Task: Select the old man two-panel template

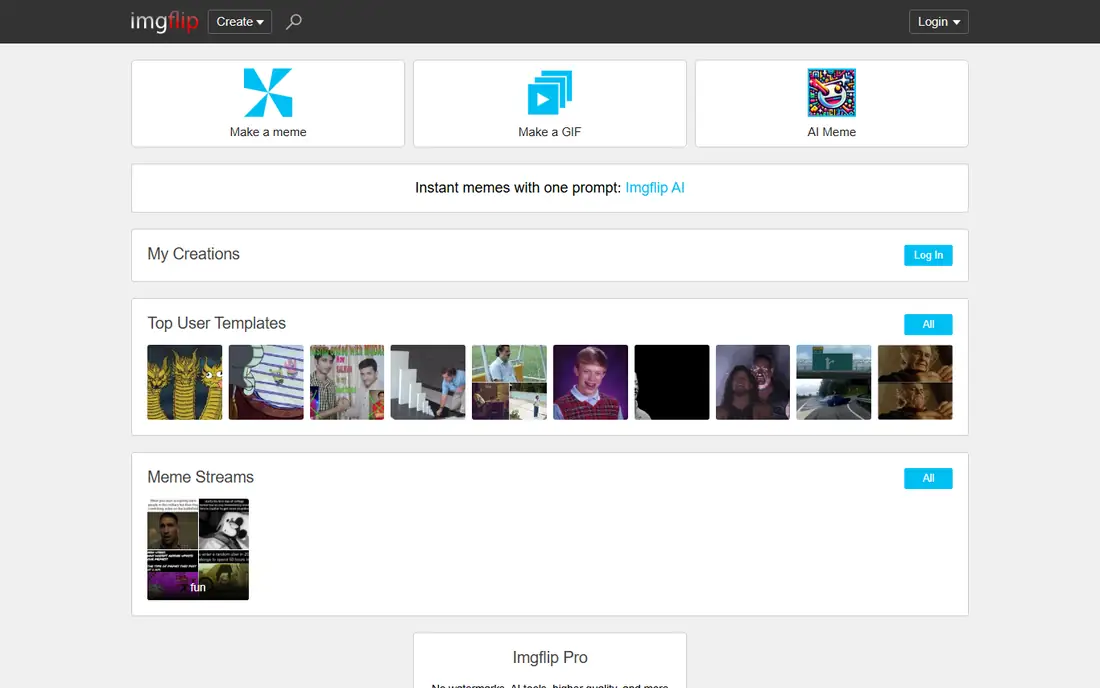Action: click(x=915, y=382)
